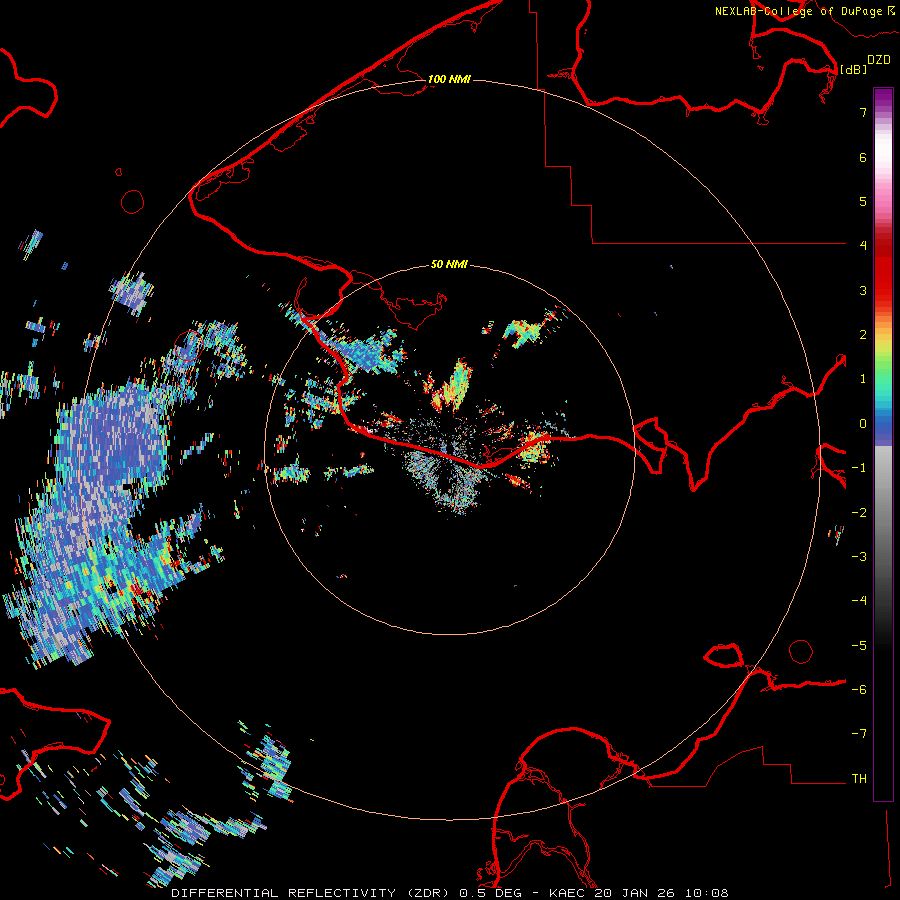The image size is (900, 900).
Task: Click the scale value -2 on the legend
Action: click(859, 513)
